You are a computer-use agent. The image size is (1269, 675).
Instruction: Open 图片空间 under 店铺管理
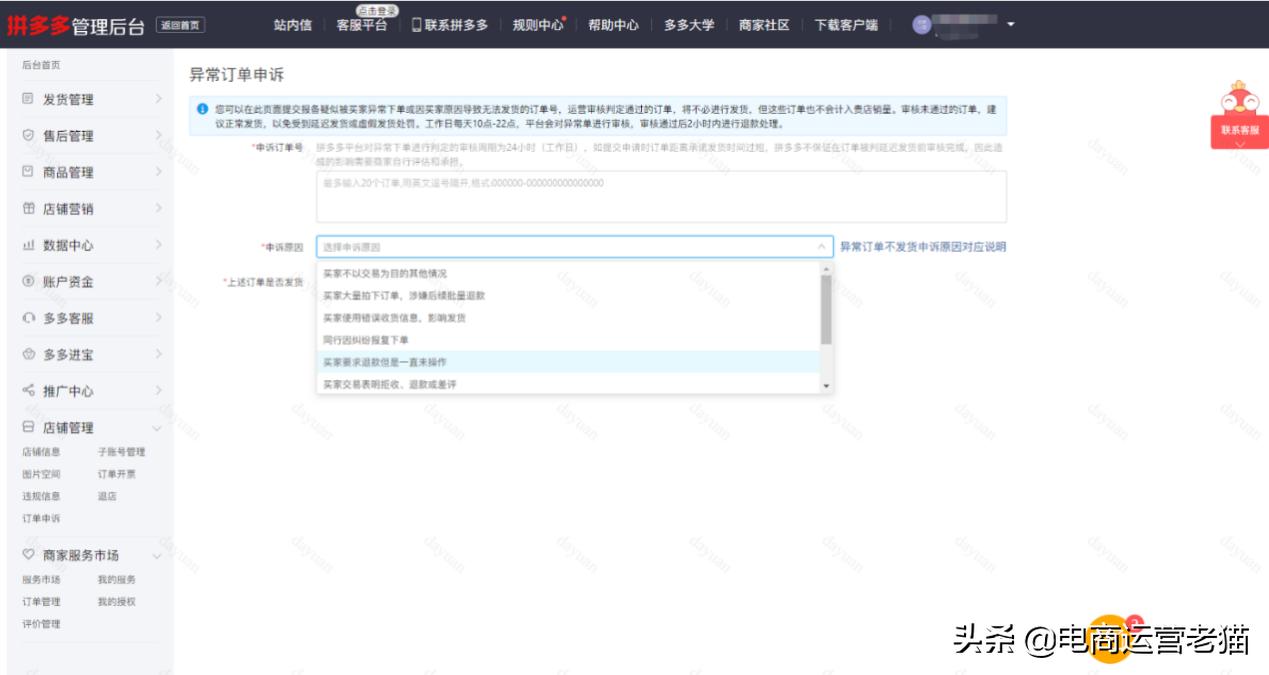pyautogui.click(x=41, y=474)
